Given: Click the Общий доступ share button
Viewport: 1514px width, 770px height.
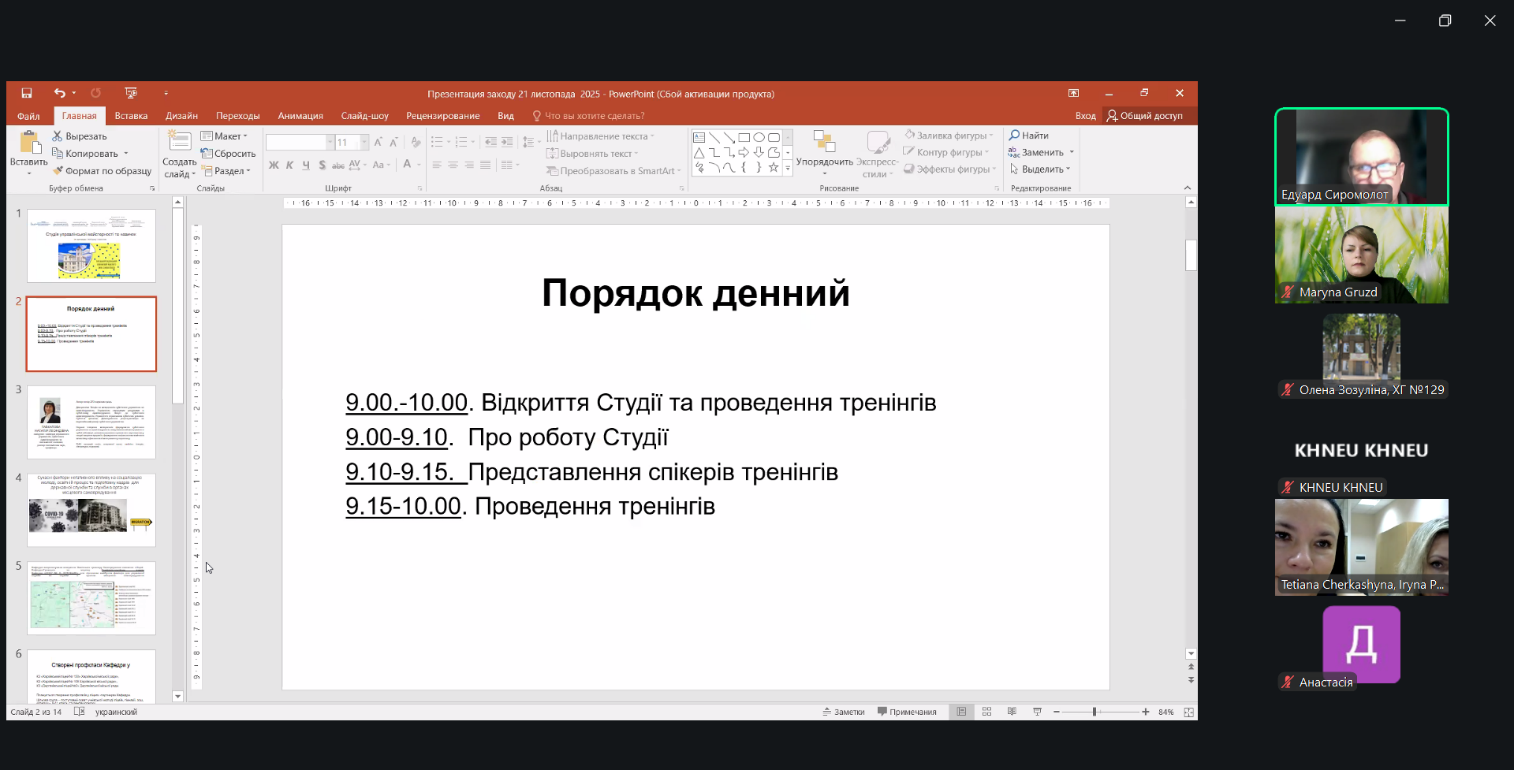Looking at the screenshot, I should click(1145, 116).
